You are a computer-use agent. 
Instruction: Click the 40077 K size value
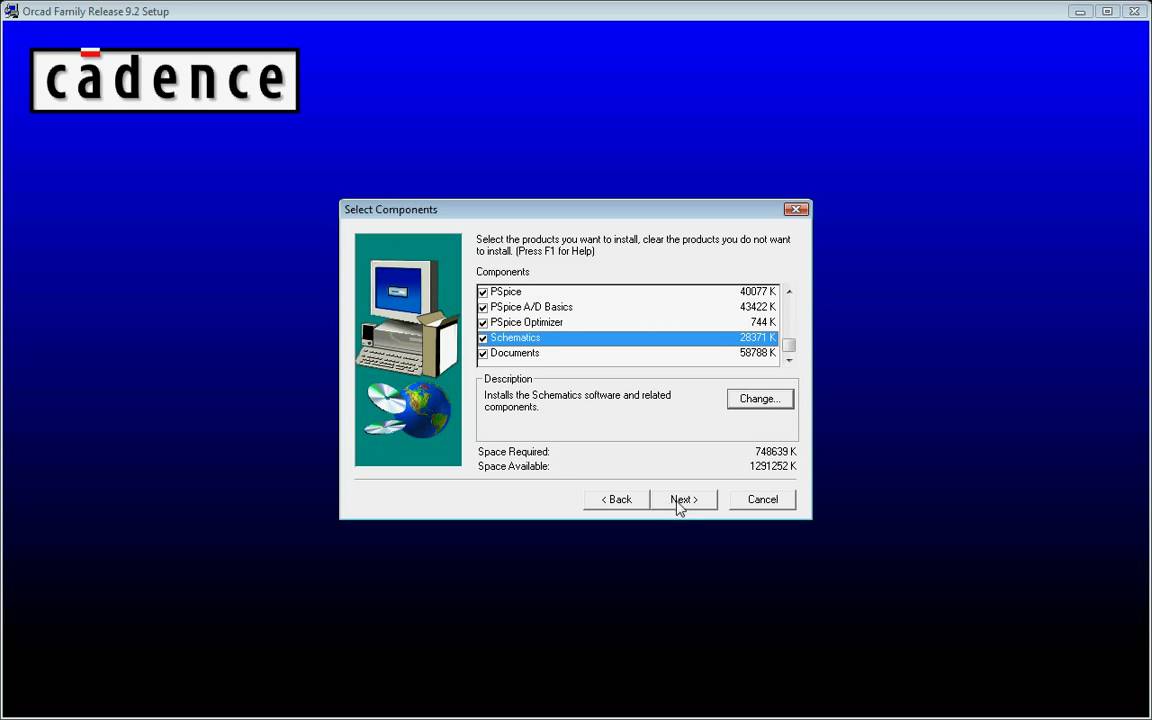pos(757,292)
